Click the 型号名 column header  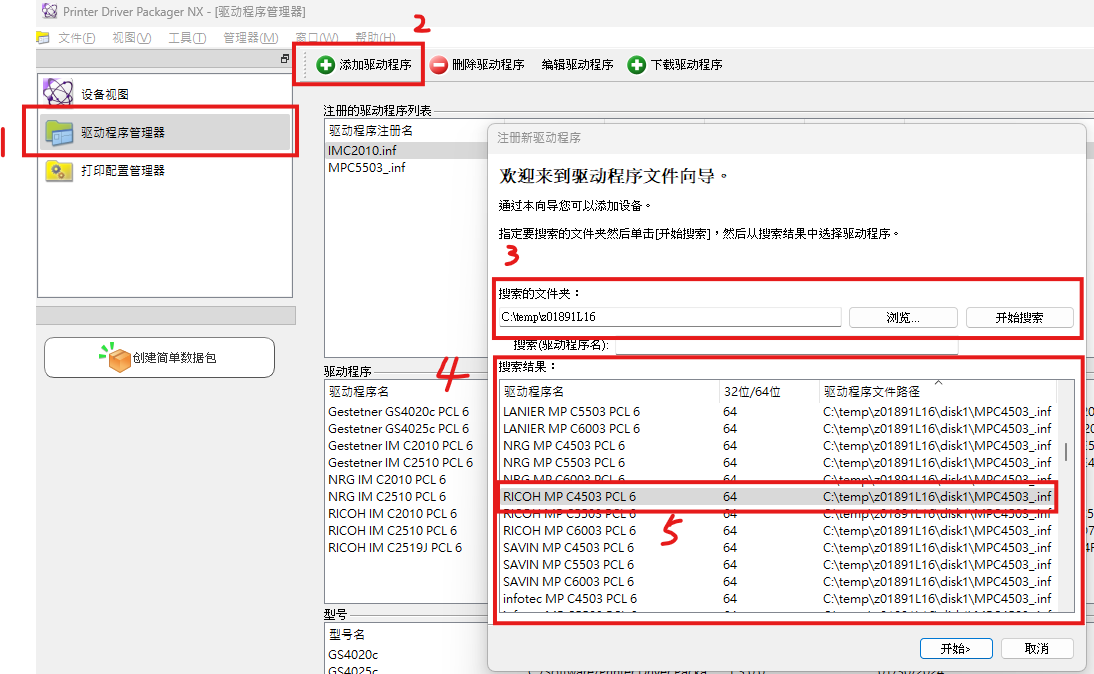(407, 634)
